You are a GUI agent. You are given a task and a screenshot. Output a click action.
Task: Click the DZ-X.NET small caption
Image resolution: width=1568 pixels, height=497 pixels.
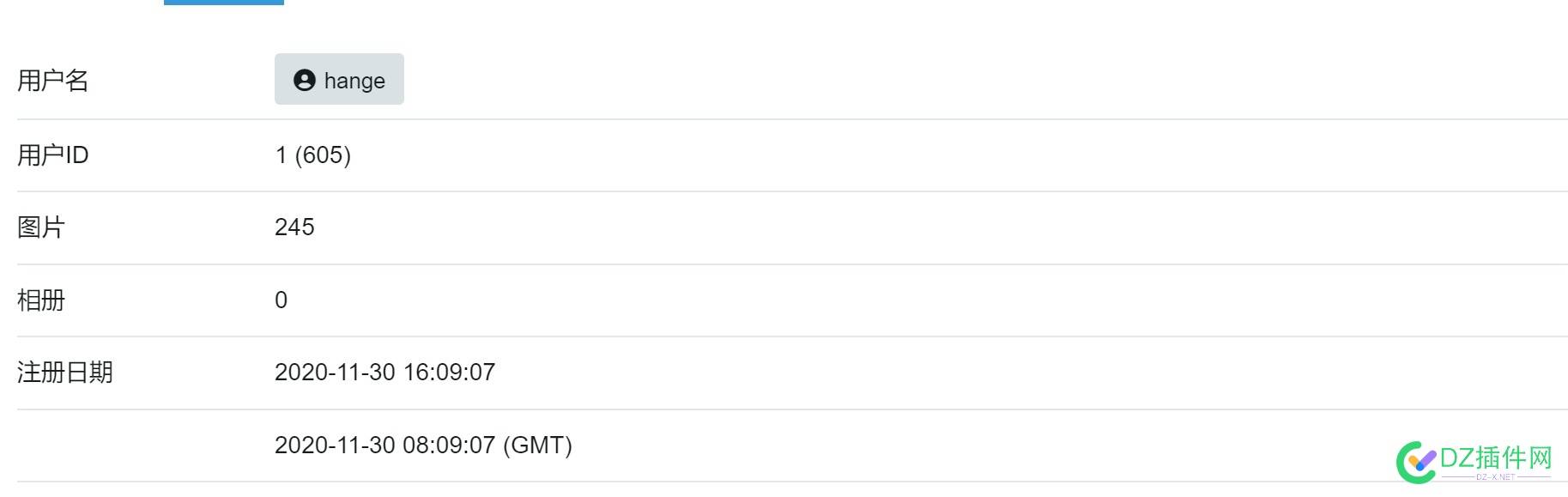[x=1495, y=477]
